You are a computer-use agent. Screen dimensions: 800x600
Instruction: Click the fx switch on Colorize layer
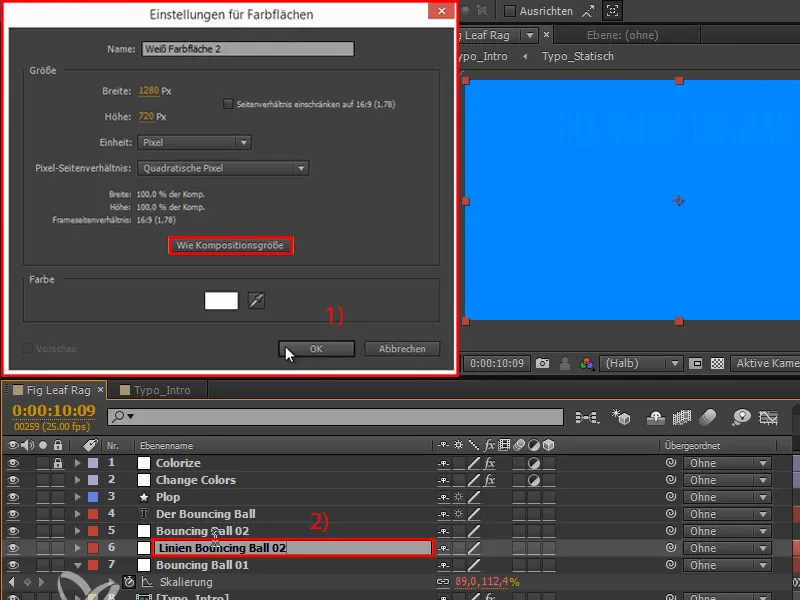[489, 463]
